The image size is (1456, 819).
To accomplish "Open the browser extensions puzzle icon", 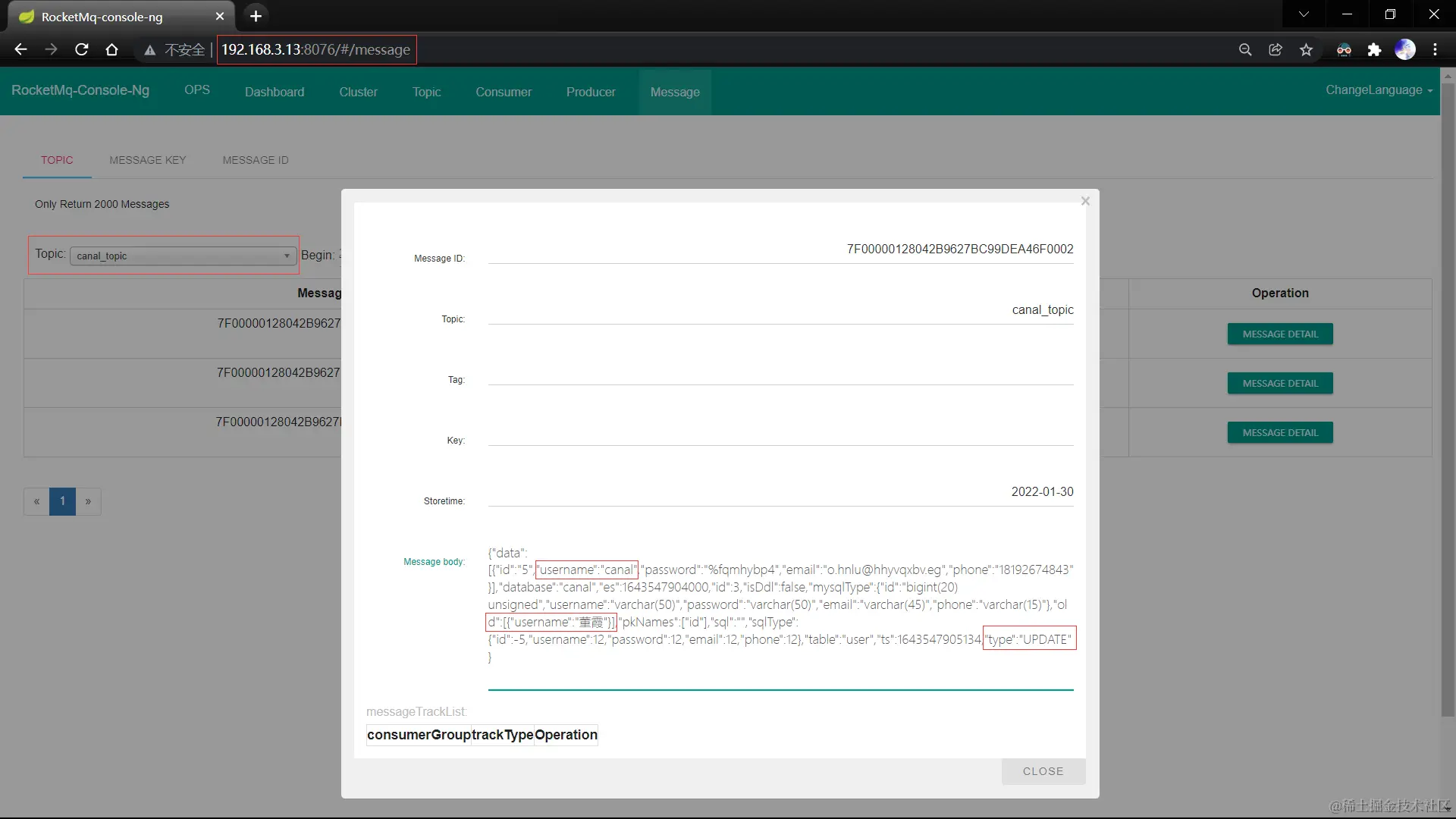I will click(1374, 50).
